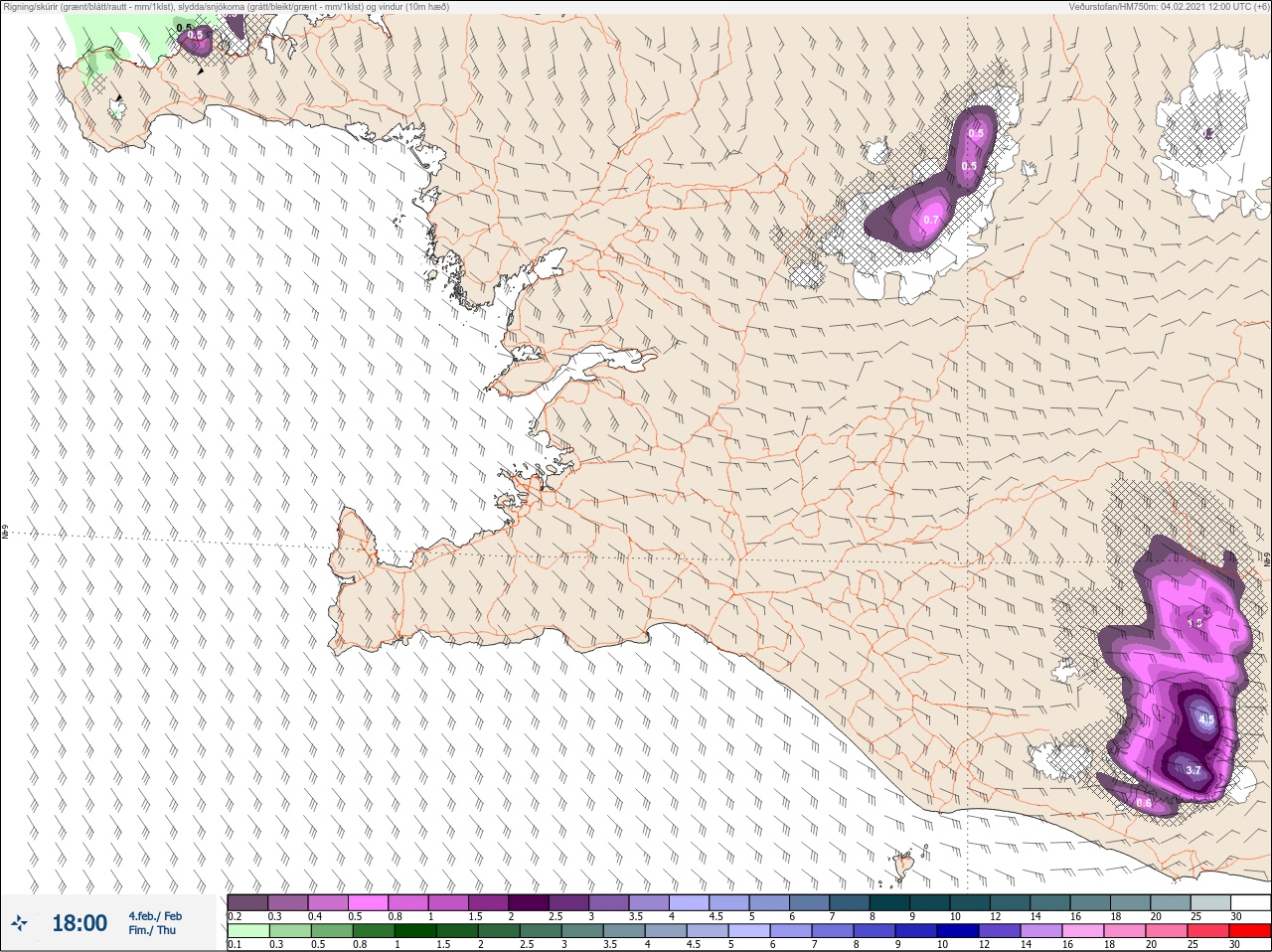Click the Rigning/skúrir map title text
Image resolution: width=1272 pixels, height=952 pixels.
pos(228,7)
